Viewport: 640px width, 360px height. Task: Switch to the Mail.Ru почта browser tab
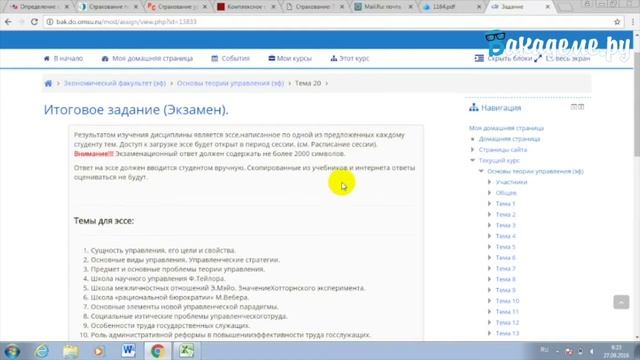pyautogui.click(x=384, y=7)
